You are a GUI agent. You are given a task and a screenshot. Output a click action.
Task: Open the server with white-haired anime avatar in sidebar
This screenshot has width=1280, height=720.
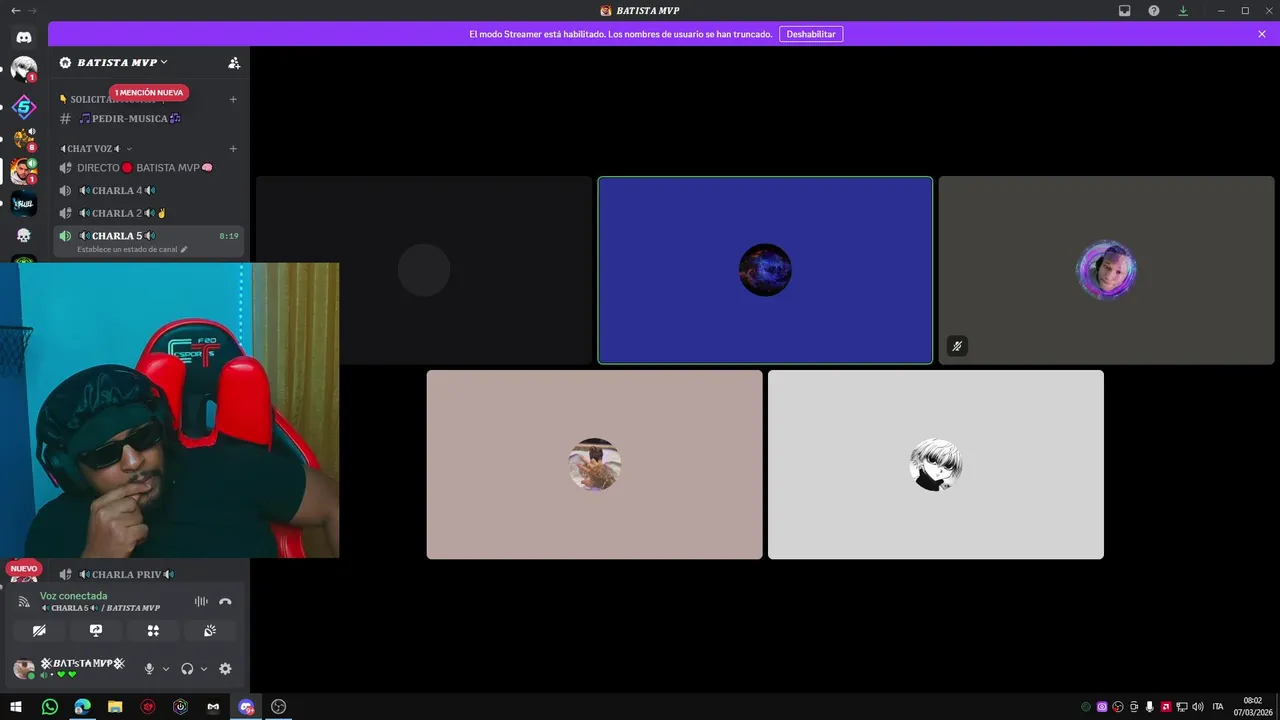tap(24, 68)
